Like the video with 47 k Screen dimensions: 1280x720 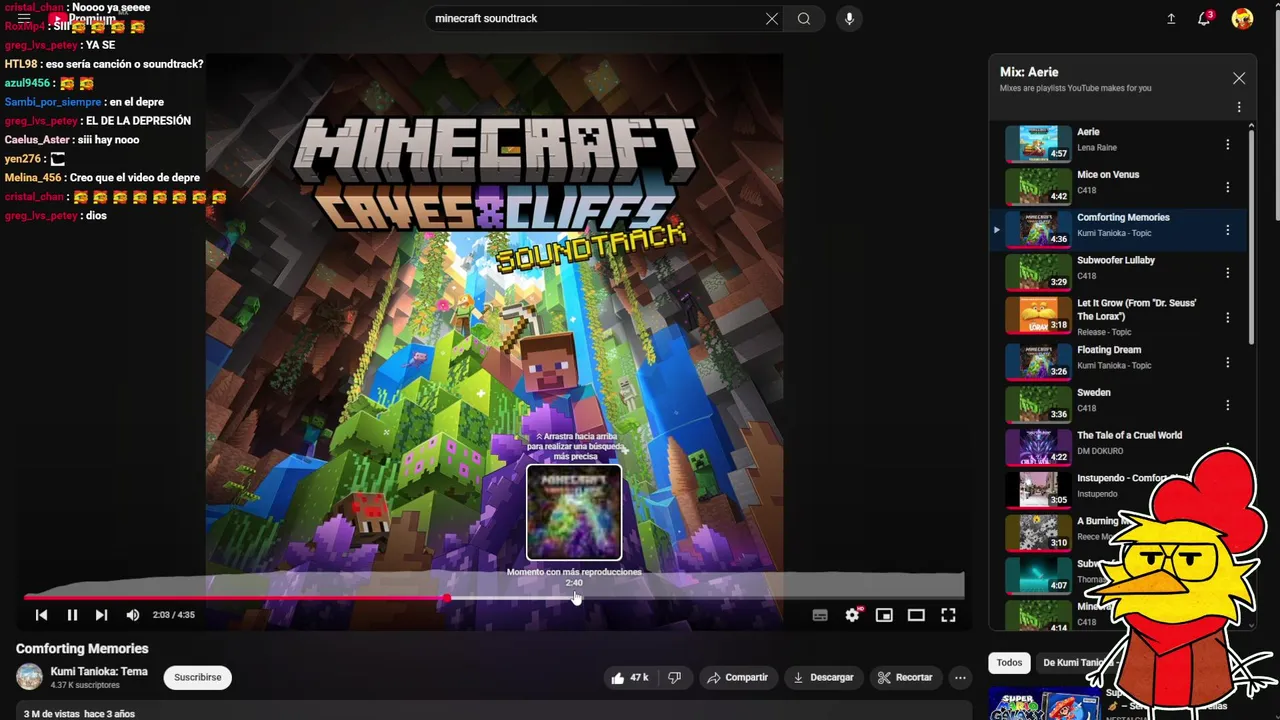pos(630,678)
